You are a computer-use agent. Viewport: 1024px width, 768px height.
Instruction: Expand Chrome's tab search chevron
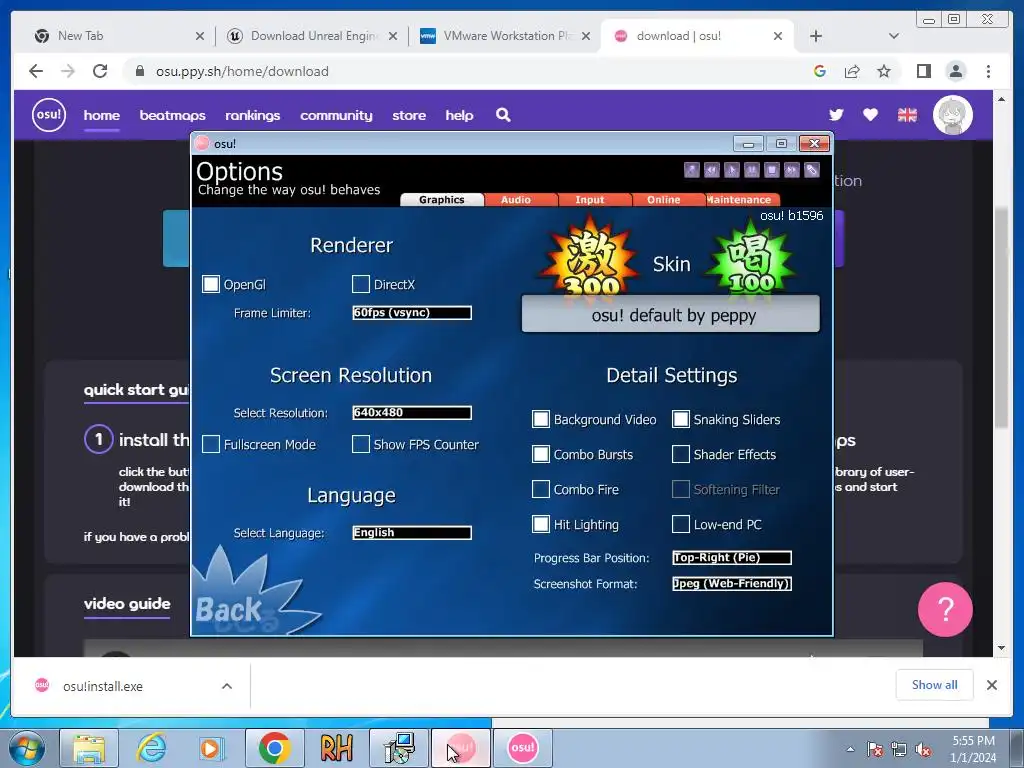(894, 36)
